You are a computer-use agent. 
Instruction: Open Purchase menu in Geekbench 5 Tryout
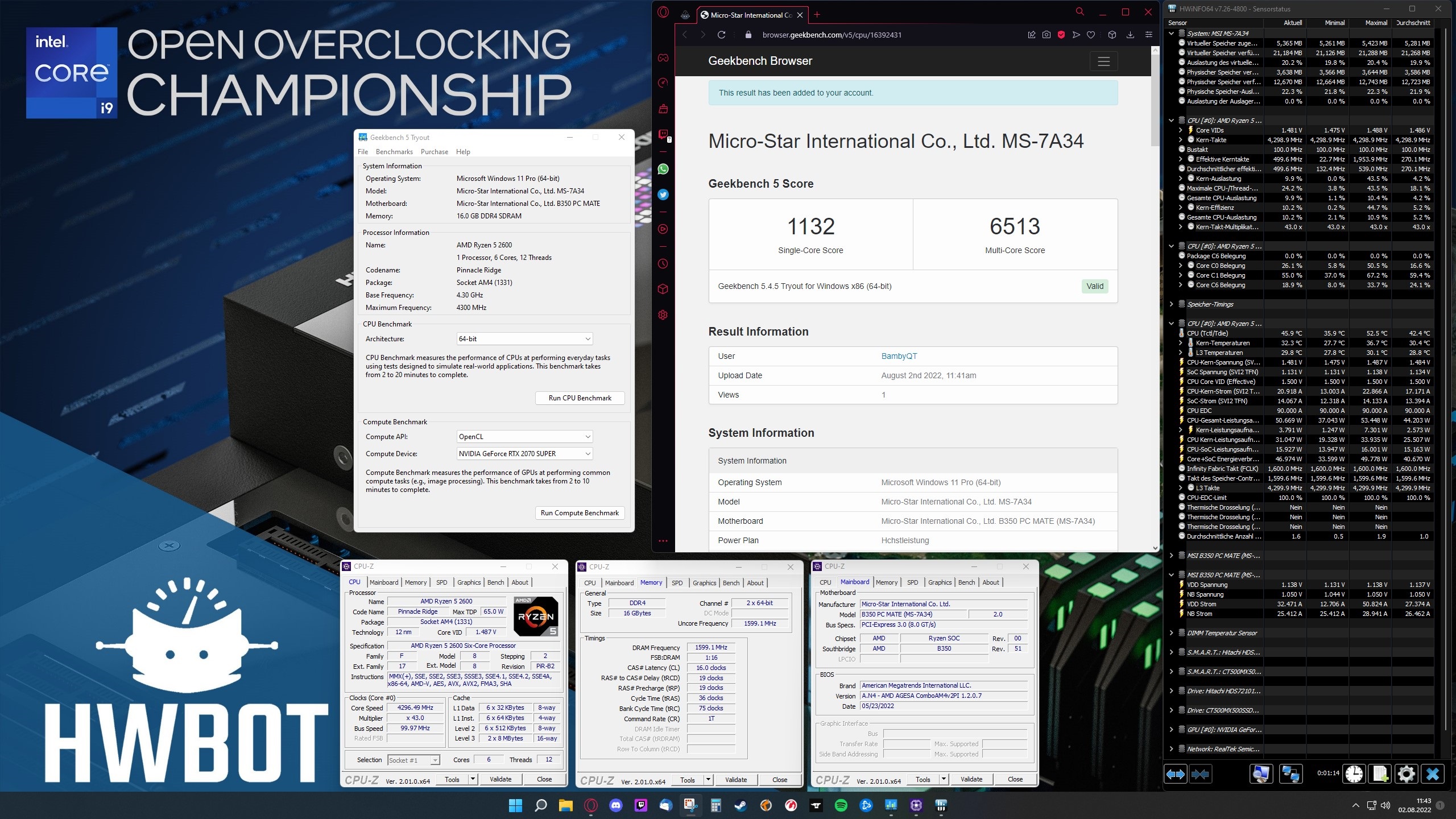tap(435, 152)
